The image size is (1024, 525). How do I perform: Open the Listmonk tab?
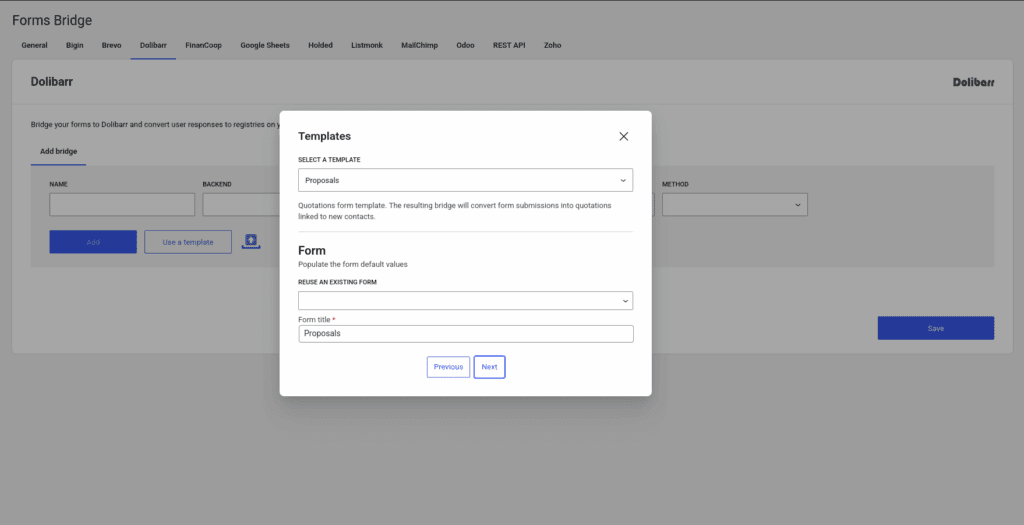click(366, 45)
